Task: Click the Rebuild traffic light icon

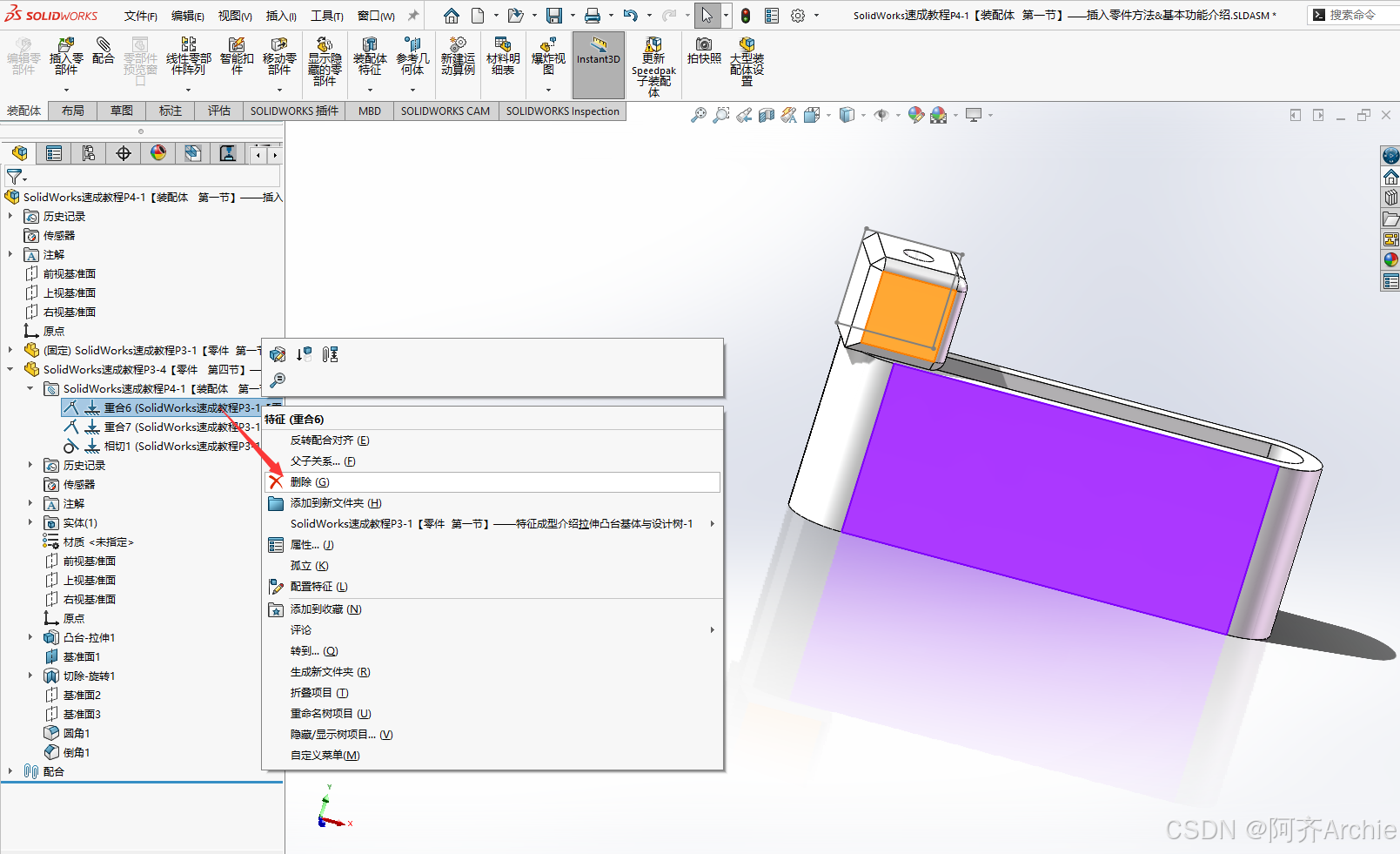Action: 746,16
